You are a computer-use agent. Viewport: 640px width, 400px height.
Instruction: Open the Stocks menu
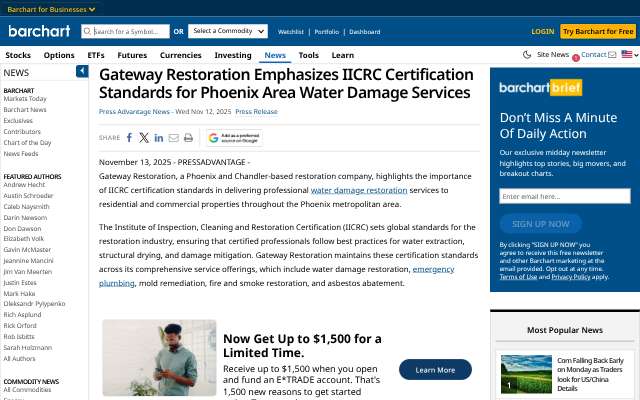[x=18, y=55]
